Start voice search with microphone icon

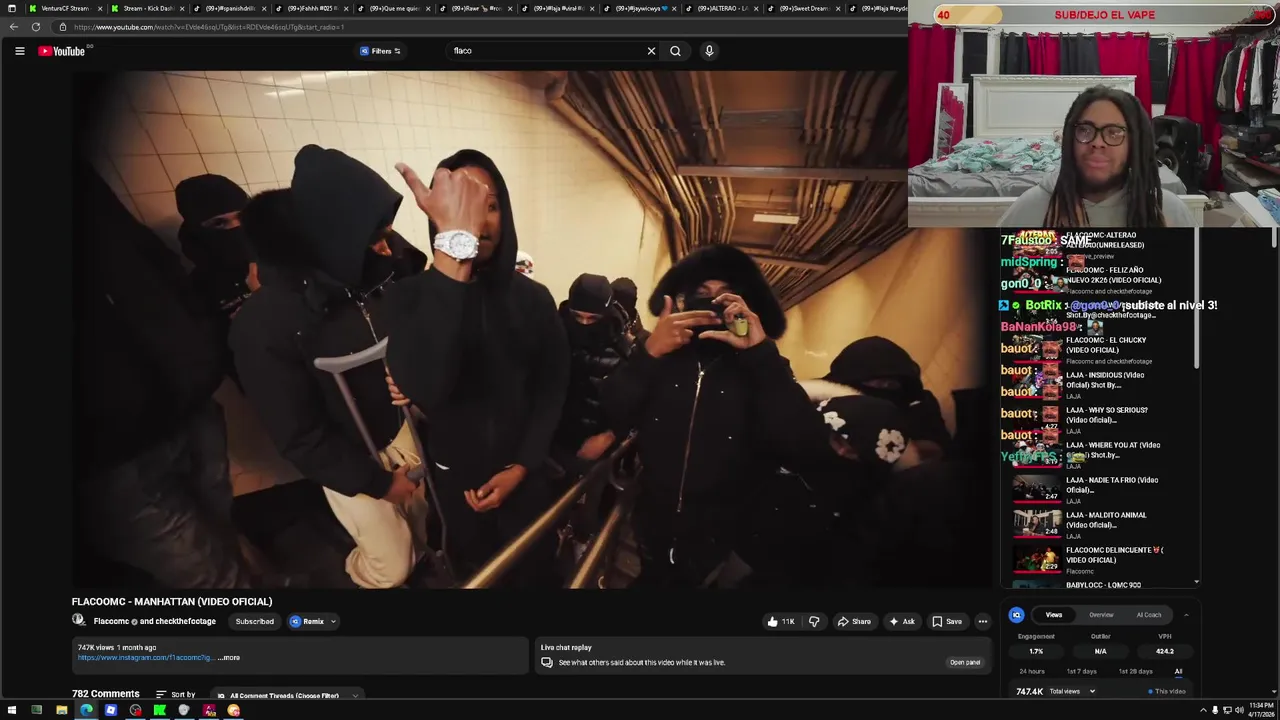click(x=709, y=51)
